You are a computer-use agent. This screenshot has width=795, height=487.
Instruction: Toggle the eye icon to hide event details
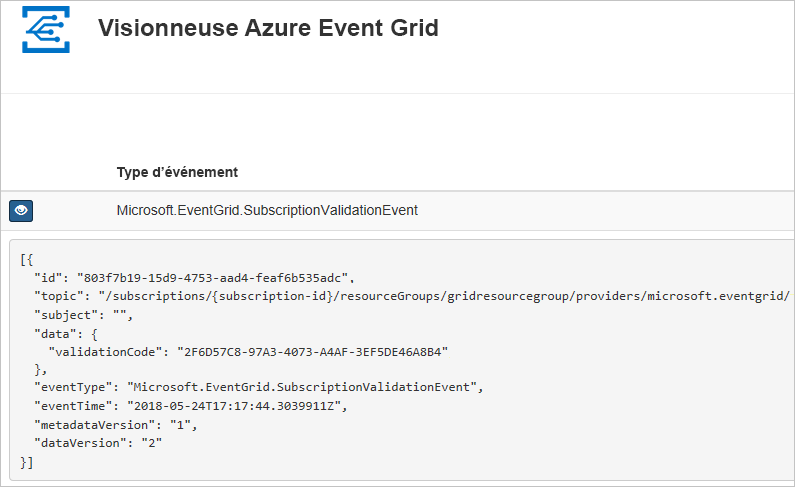pyautogui.click(x=21, y=210)
